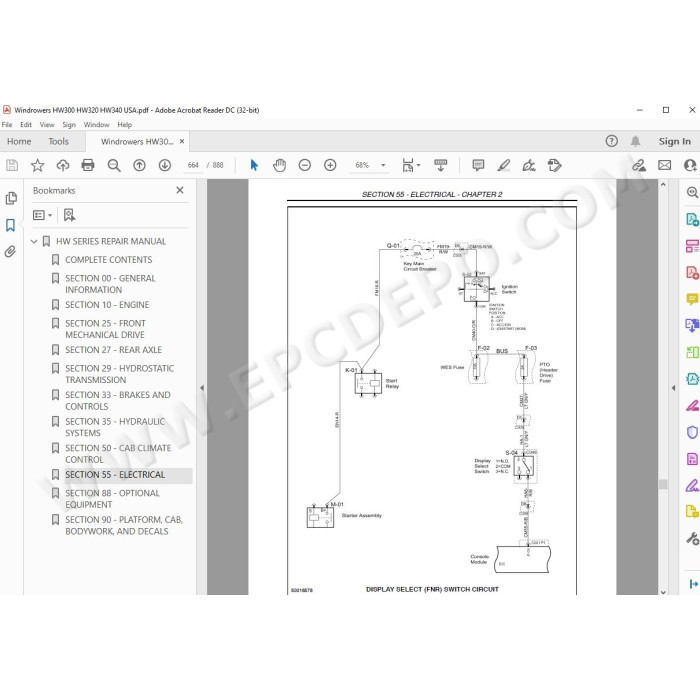This screenshot has width=700, height=700.
Task: Click the page number field 664
Action: pyautogui.click(x=193, y=165)
